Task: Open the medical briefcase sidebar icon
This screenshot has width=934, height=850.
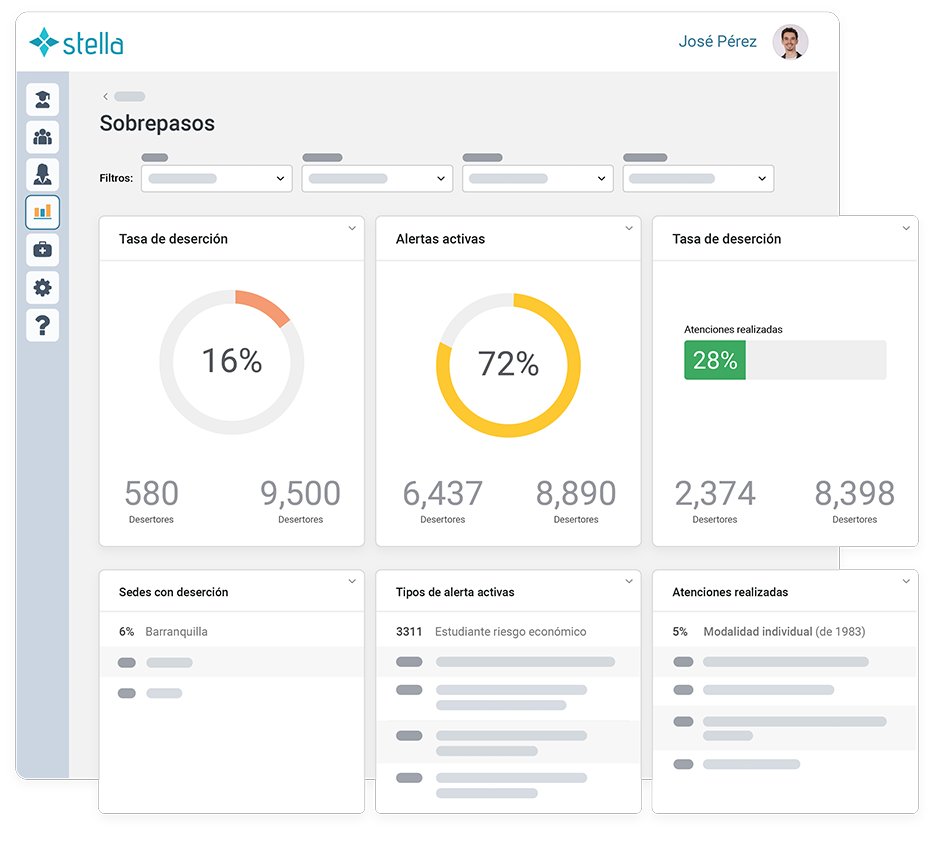Action: (42, 250)
